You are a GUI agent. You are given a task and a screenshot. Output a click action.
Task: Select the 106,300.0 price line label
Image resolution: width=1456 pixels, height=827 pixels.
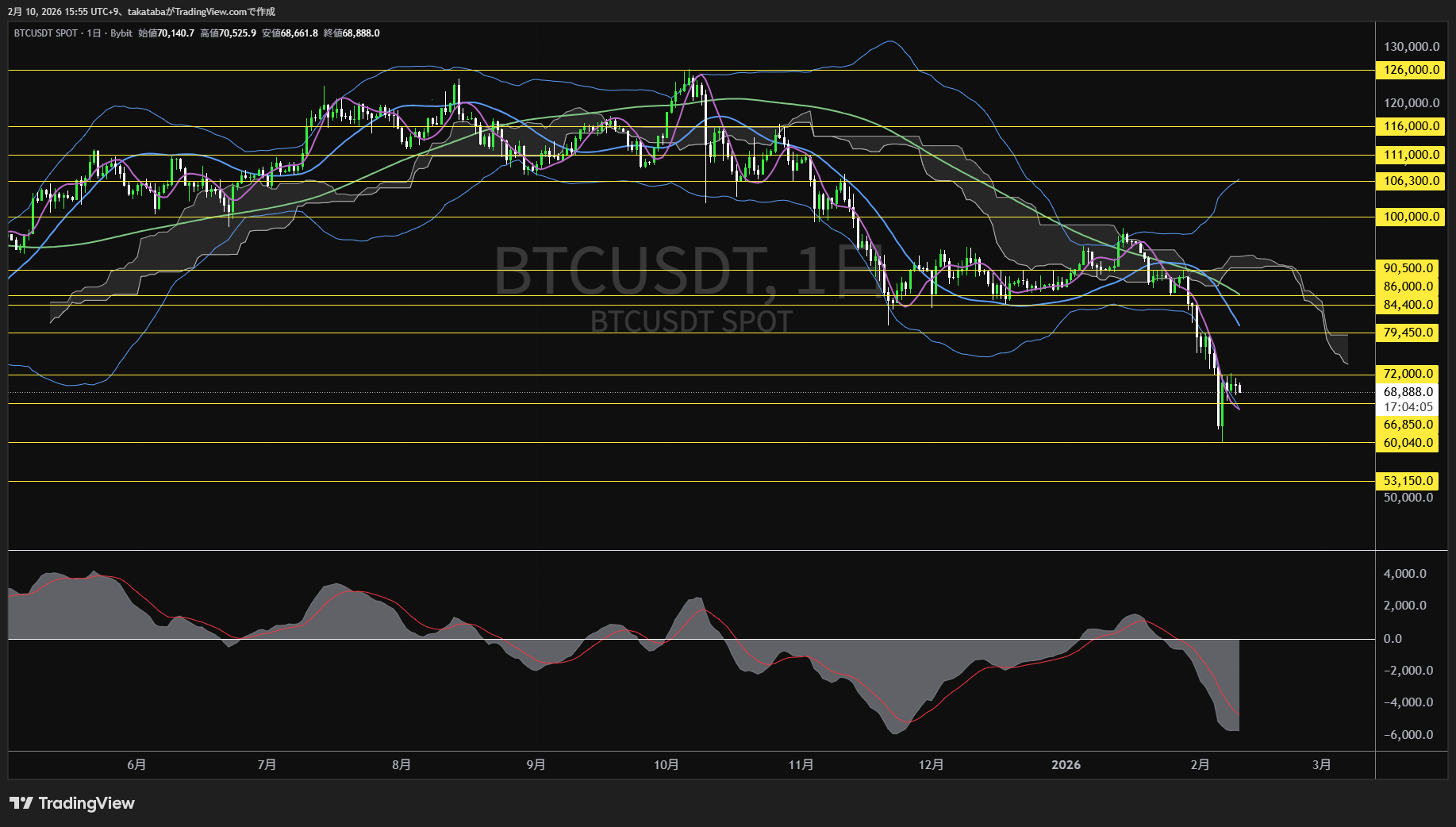coord(1408,181)
